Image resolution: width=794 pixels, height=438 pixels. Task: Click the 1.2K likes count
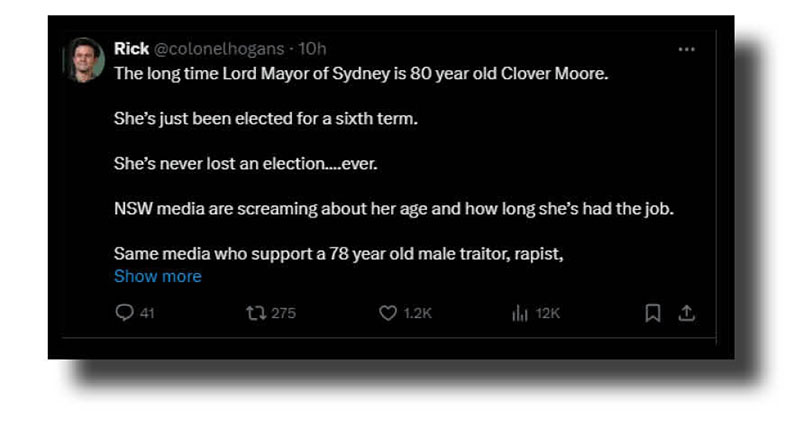pos(417,313)
